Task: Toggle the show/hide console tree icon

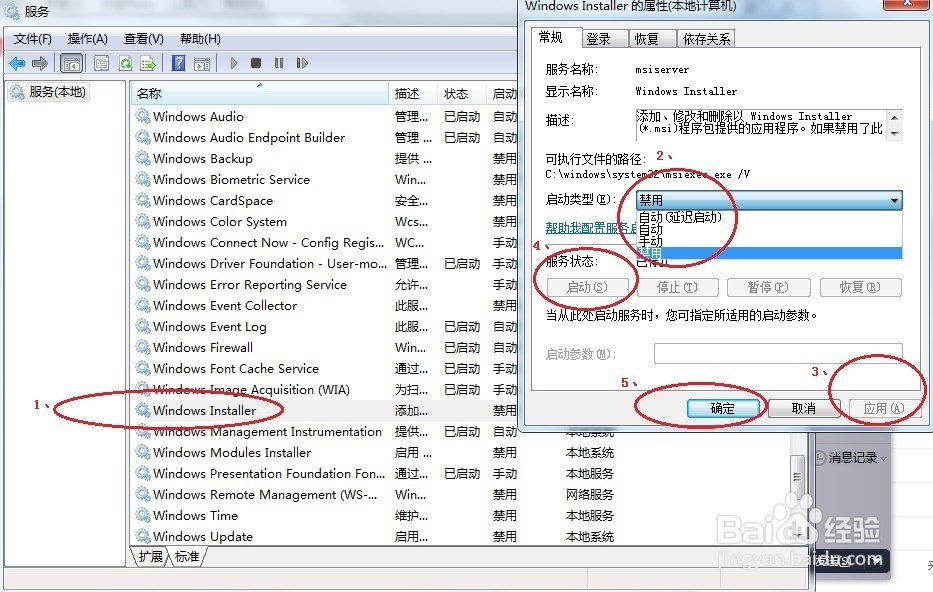Action: click(x=71, y=63)
